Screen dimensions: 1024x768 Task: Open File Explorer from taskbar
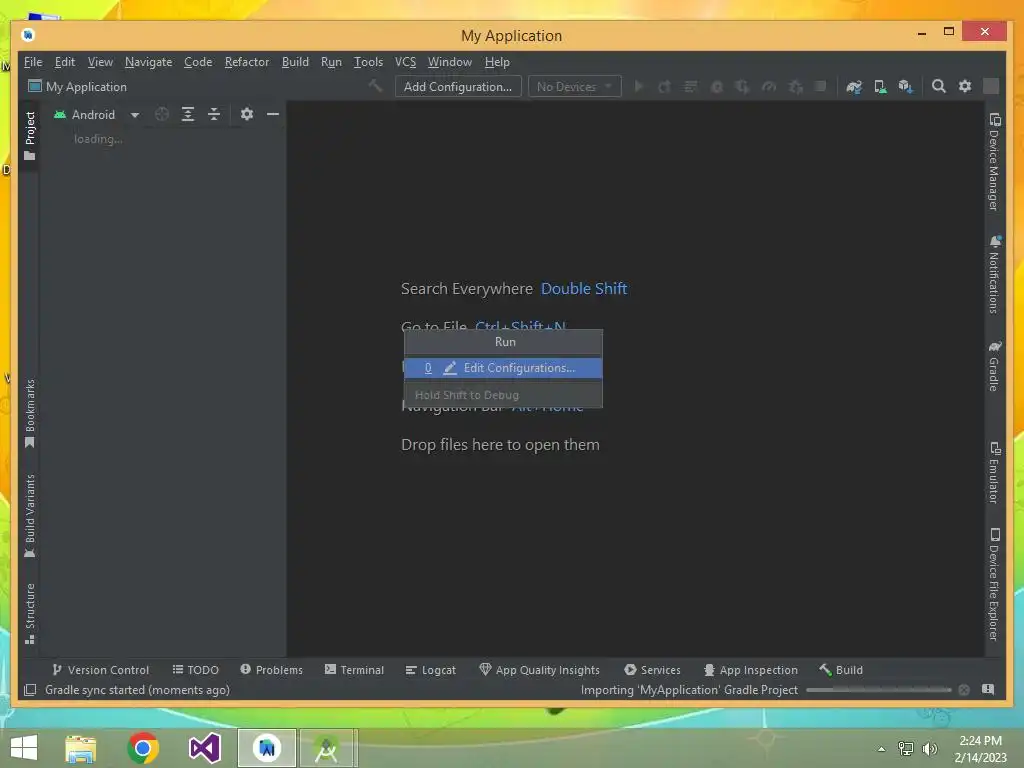coord(81,748)
